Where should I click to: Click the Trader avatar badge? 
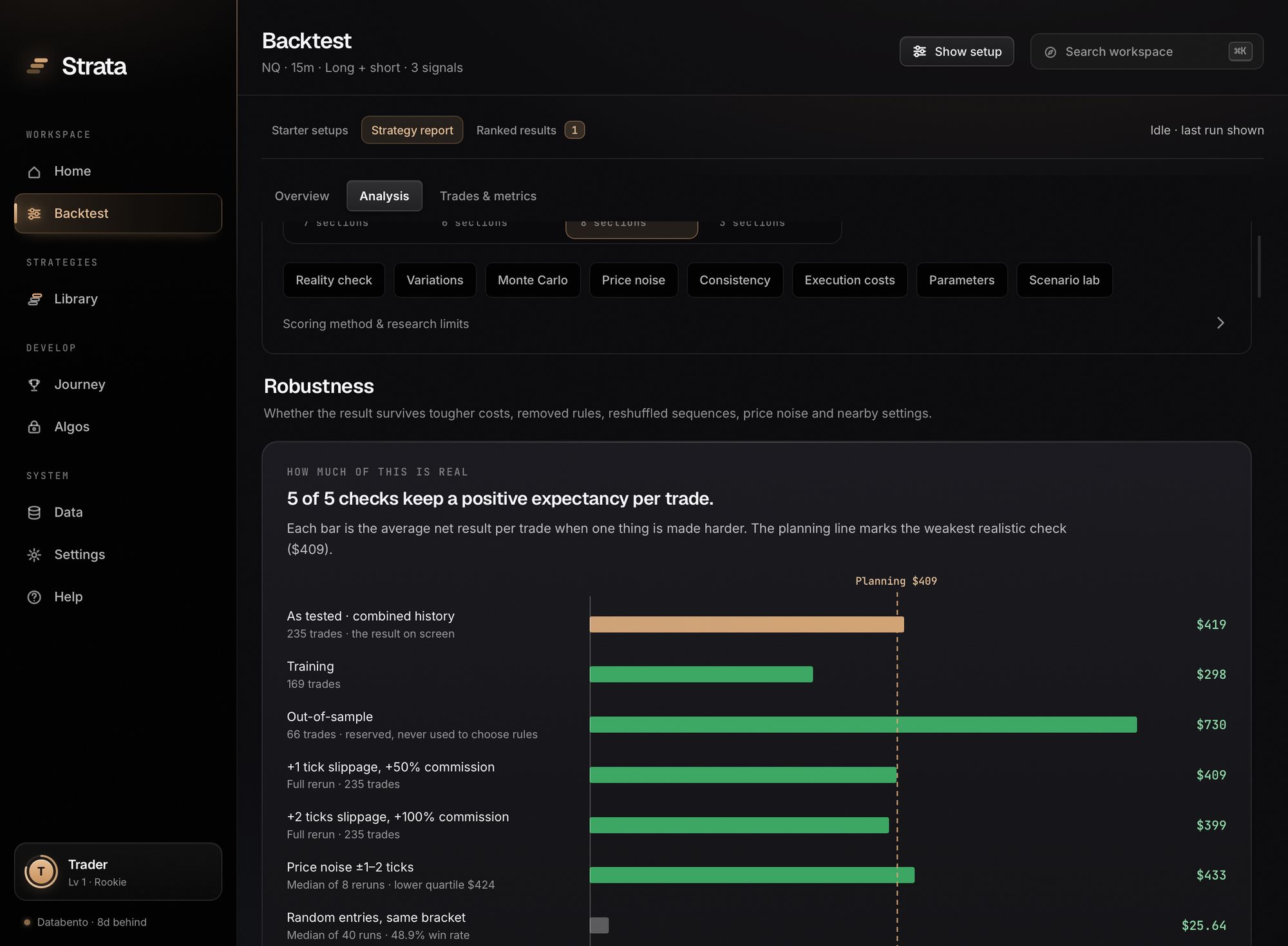coord(41,872)
